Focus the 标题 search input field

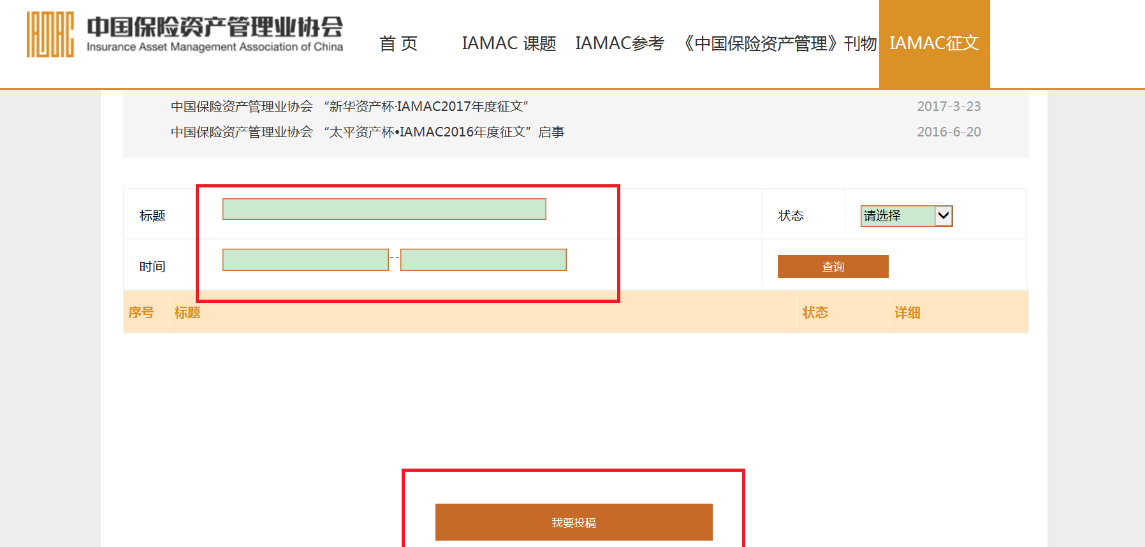pos(384,209)
